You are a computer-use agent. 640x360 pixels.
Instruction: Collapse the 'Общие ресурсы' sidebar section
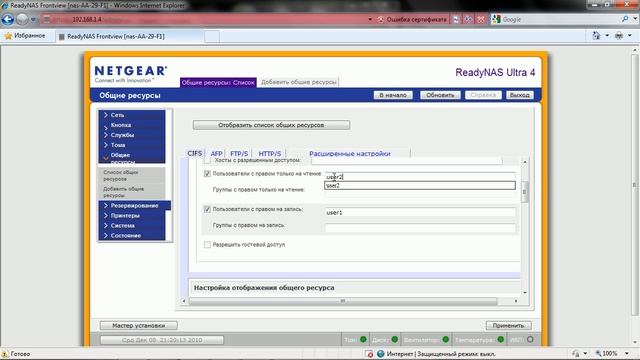[131, 157]
